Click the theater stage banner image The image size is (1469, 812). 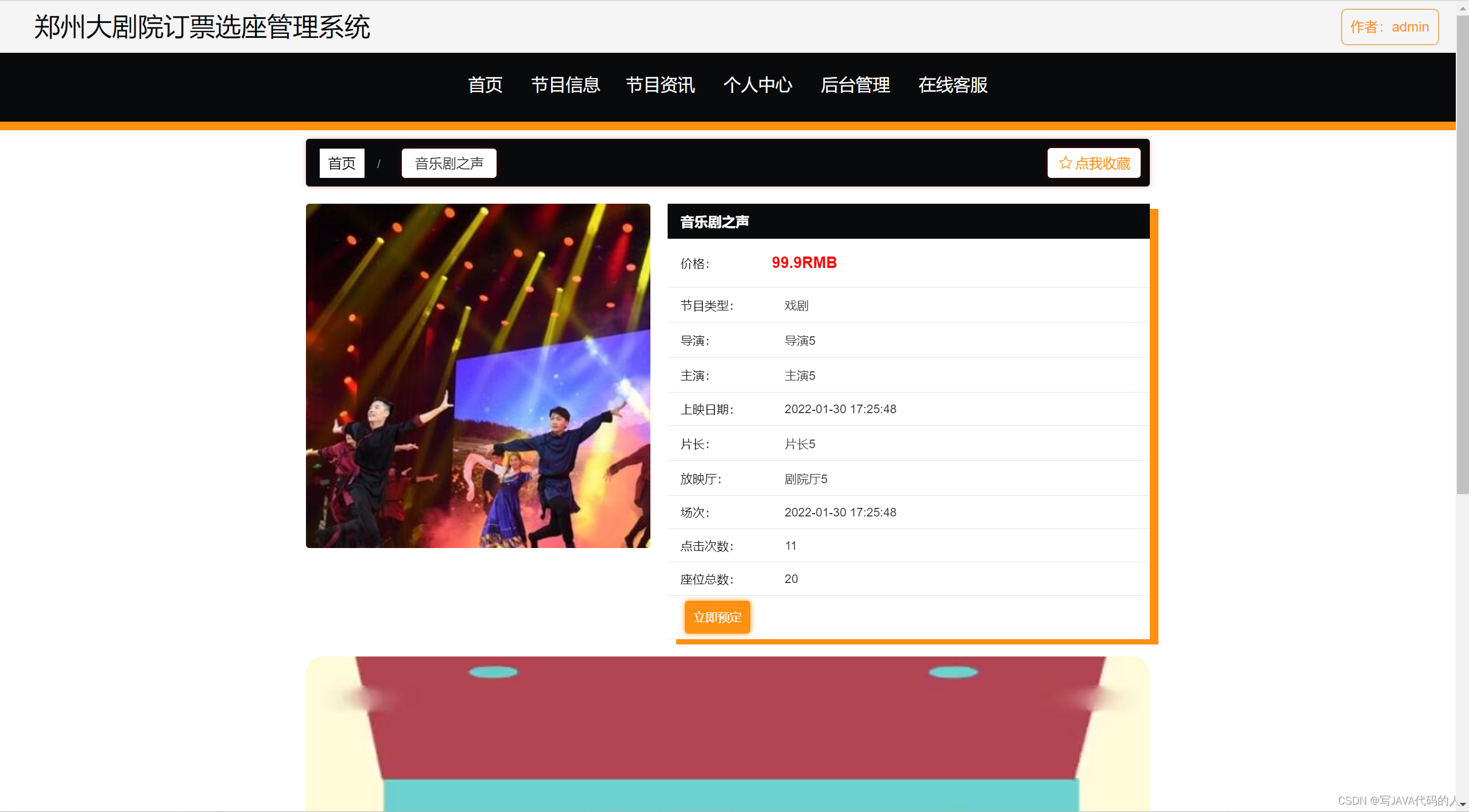pyautogui.click(x=727, y=735)
